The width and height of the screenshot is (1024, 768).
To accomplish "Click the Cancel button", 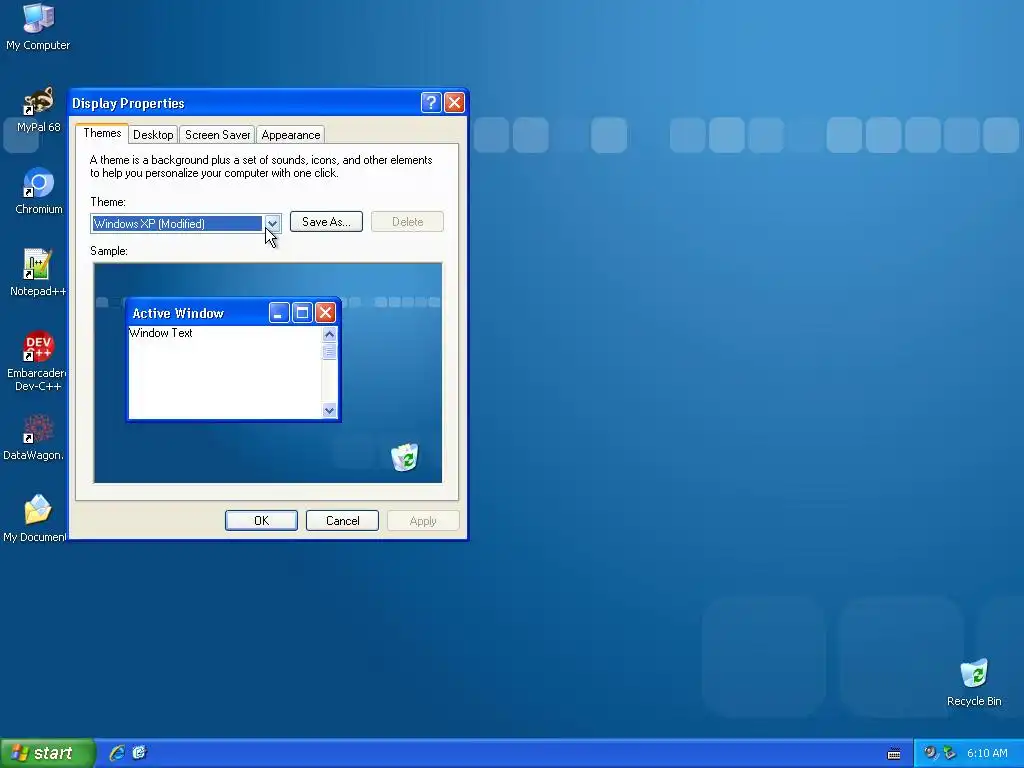I will click(x=342, y=520).
